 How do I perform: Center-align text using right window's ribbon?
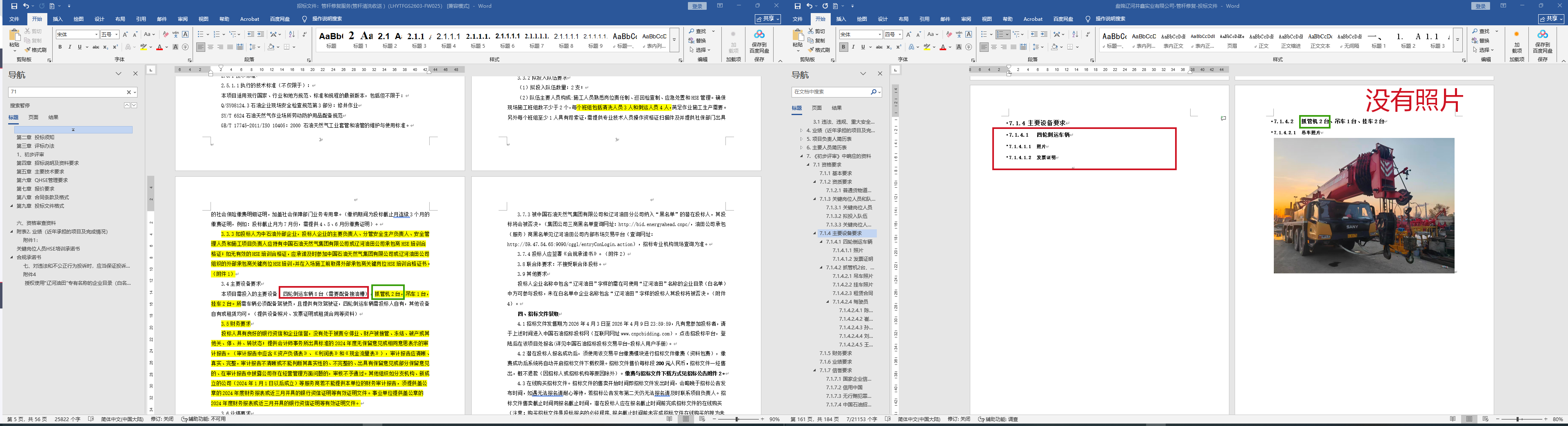[x=994, y=47]
